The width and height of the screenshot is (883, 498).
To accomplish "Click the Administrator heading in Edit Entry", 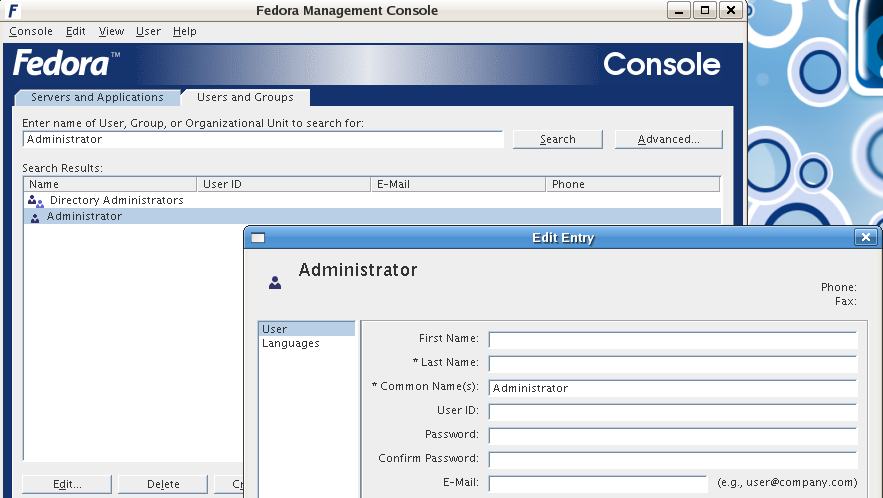I will coord(358,270).
